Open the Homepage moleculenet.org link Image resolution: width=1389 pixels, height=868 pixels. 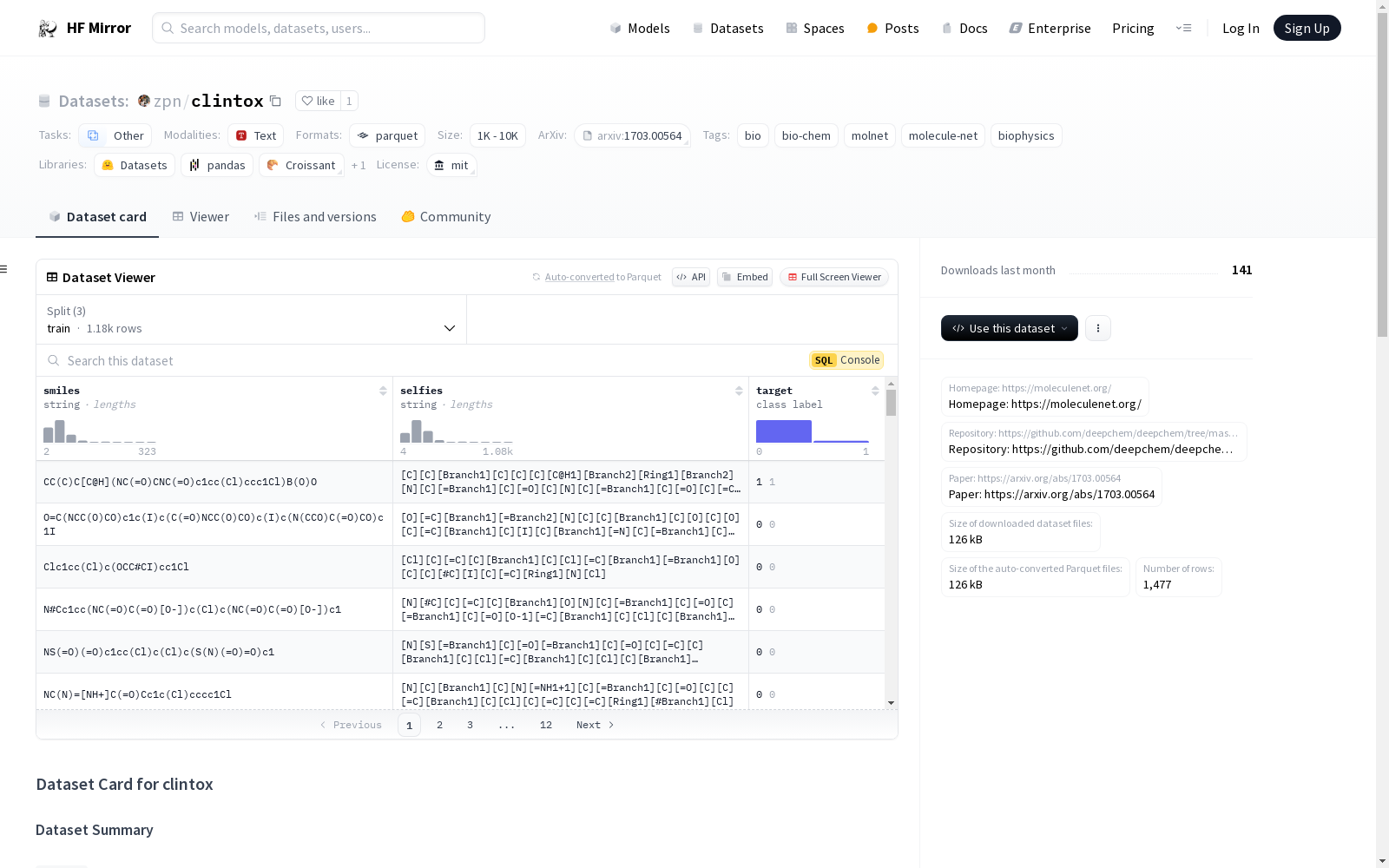point(1044,397)
